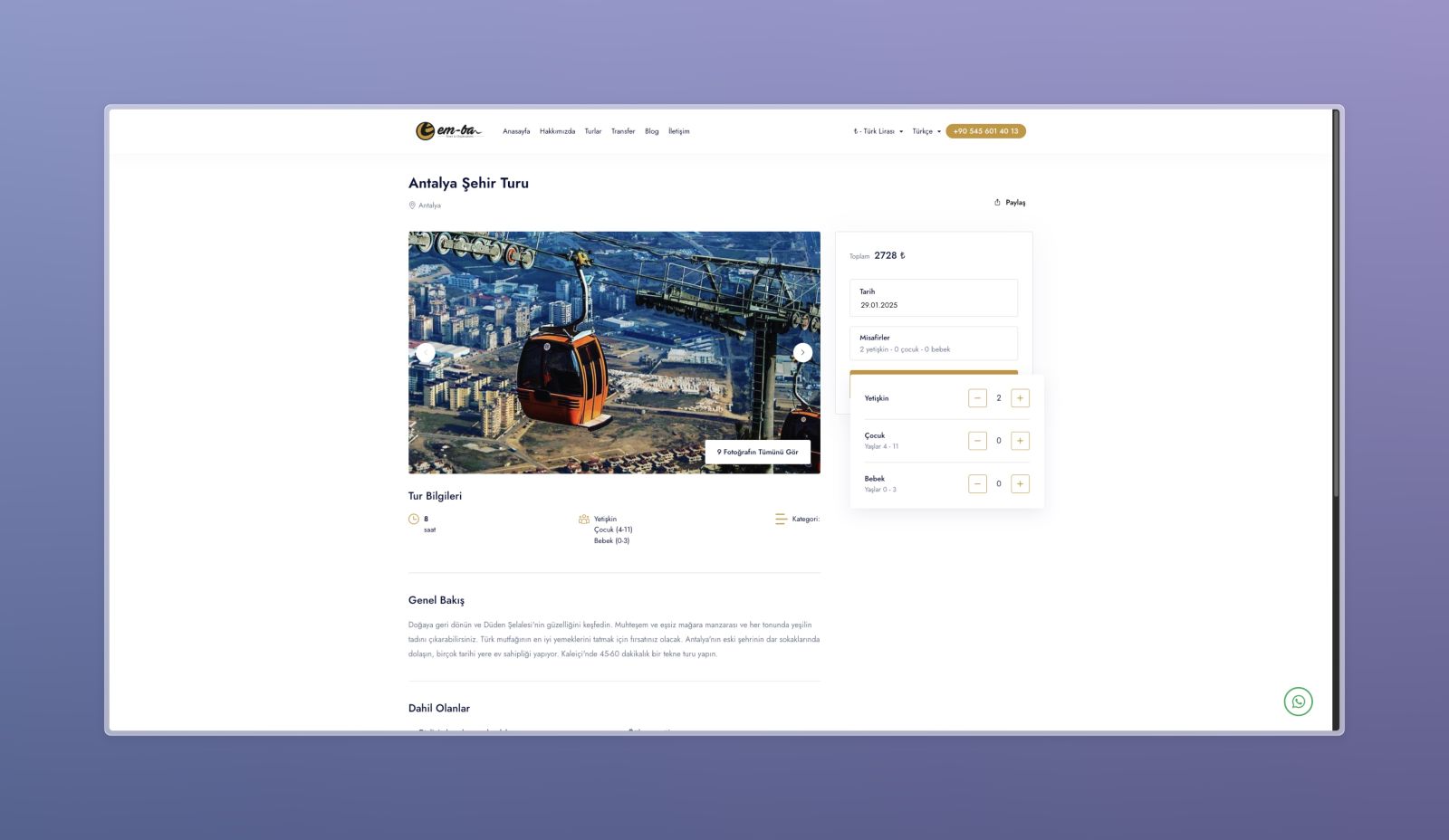Click the page vertical scrollbar
This screenshot has width=1449, height=840.
point(1335,362)
